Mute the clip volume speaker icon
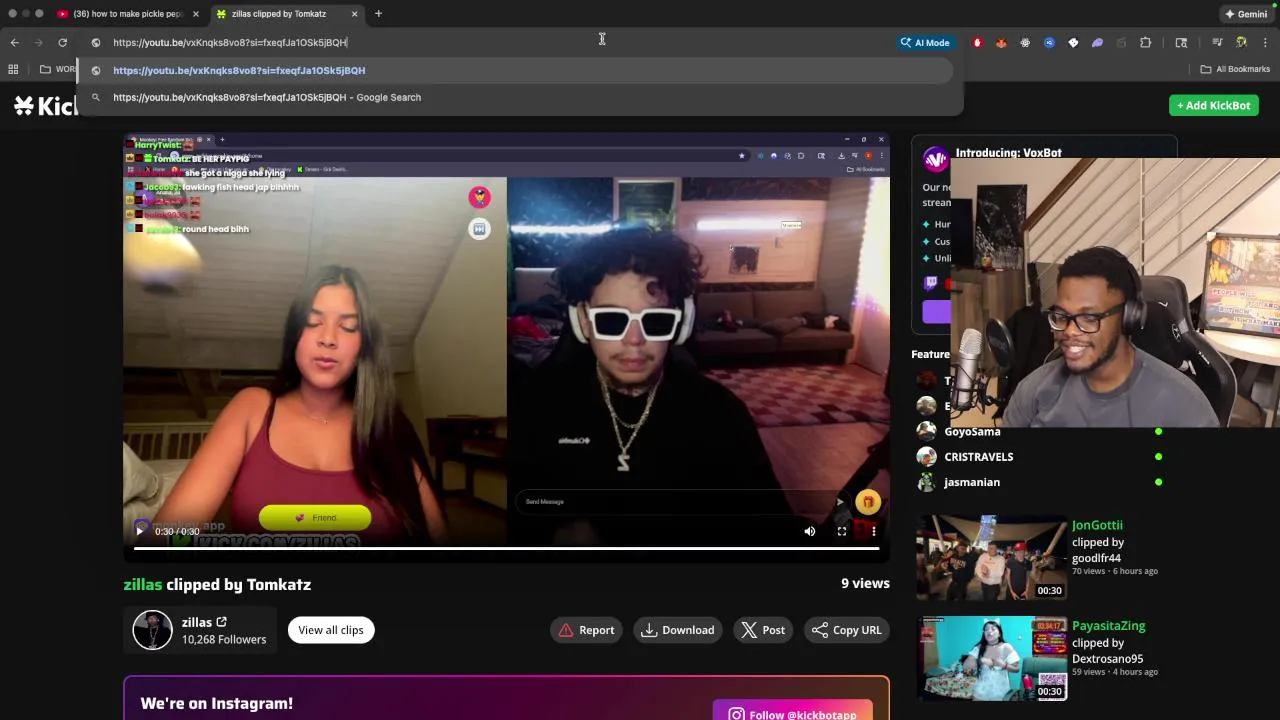The image size is (1280, 720). (x=809, y=531)
